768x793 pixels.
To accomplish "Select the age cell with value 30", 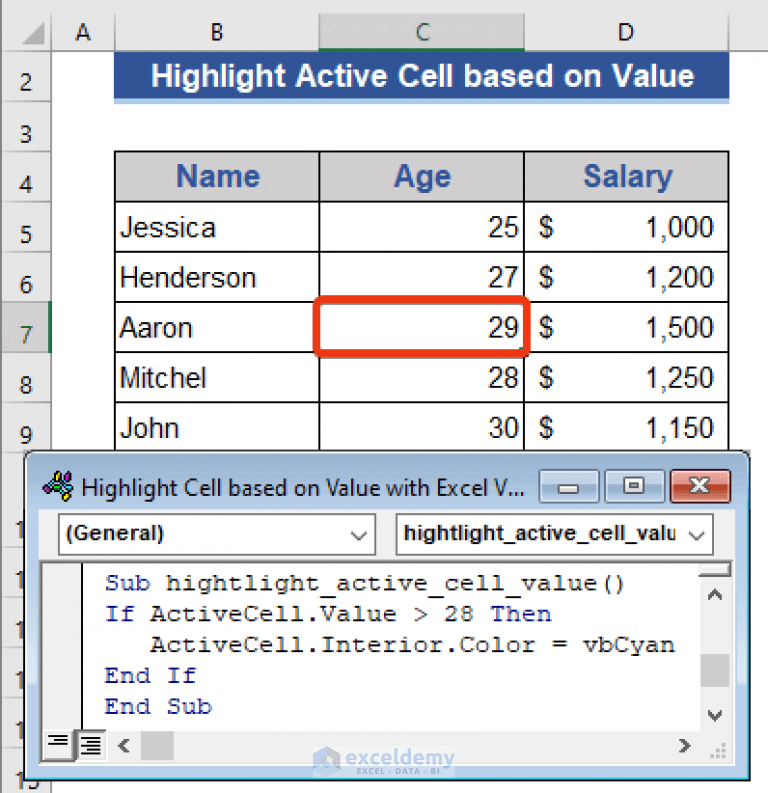I will (422, 426).
